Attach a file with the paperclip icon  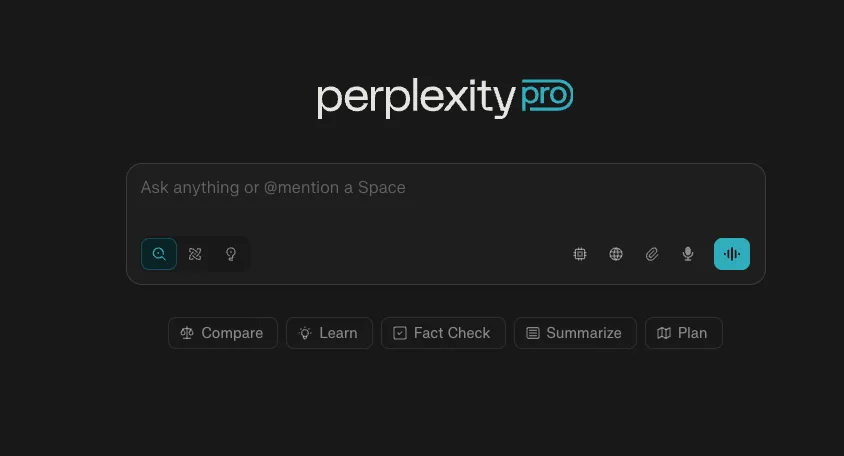pyautogui.click(x=652, y=254)
